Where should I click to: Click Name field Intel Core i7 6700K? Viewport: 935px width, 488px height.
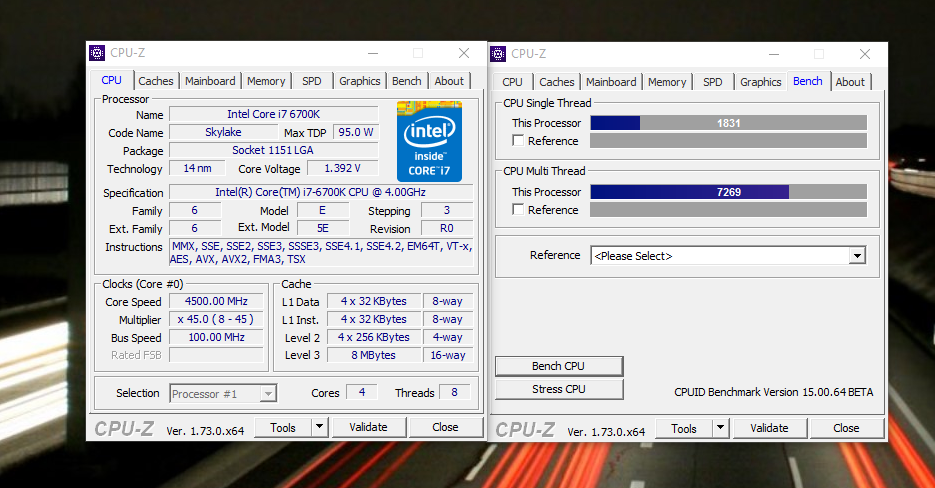point(274,114)
